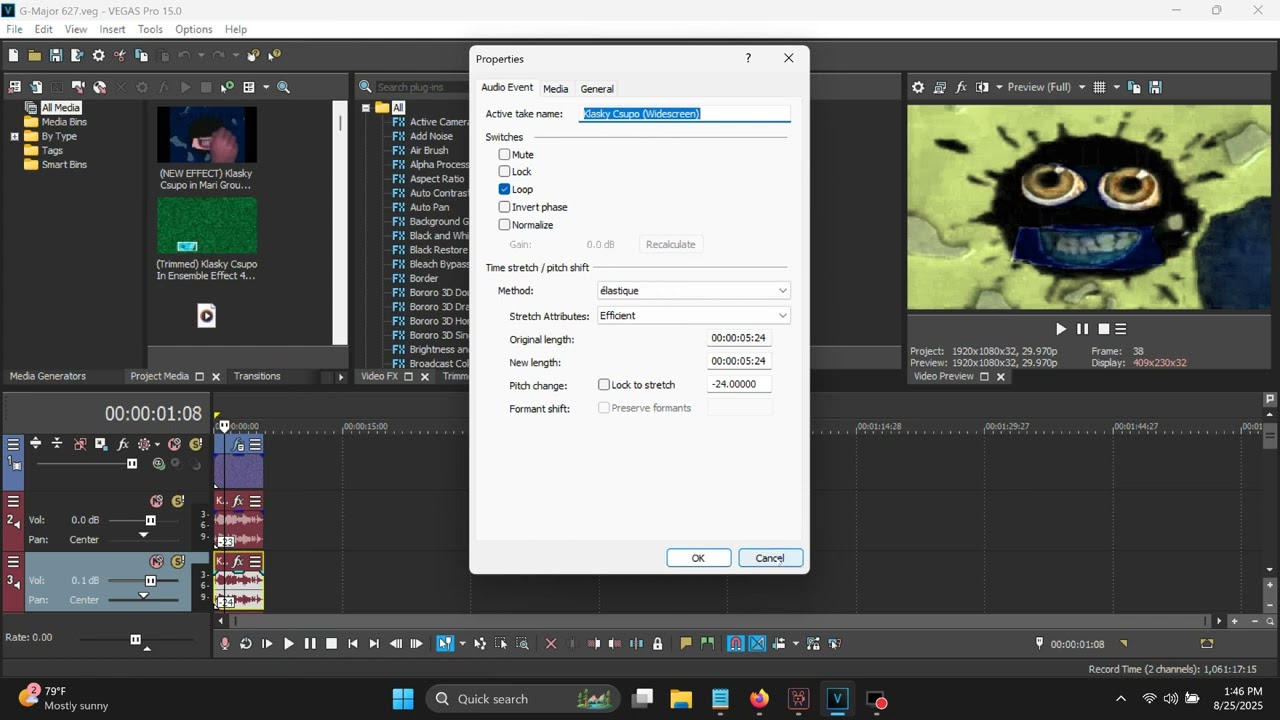The image size is (1280, 720).
Task: Open the edit tool selector dropdown arrow
Action: pos(461,644)
